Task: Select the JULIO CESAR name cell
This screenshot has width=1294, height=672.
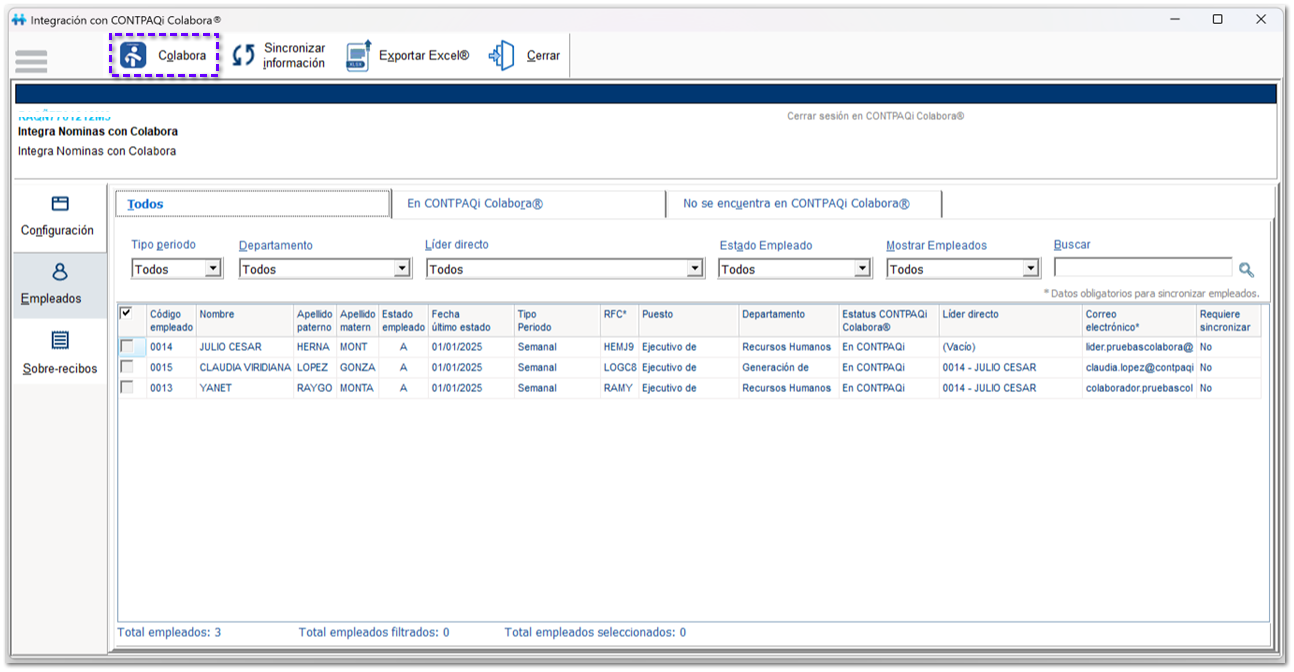Action: pyautogui.click(x=245, y=347)
